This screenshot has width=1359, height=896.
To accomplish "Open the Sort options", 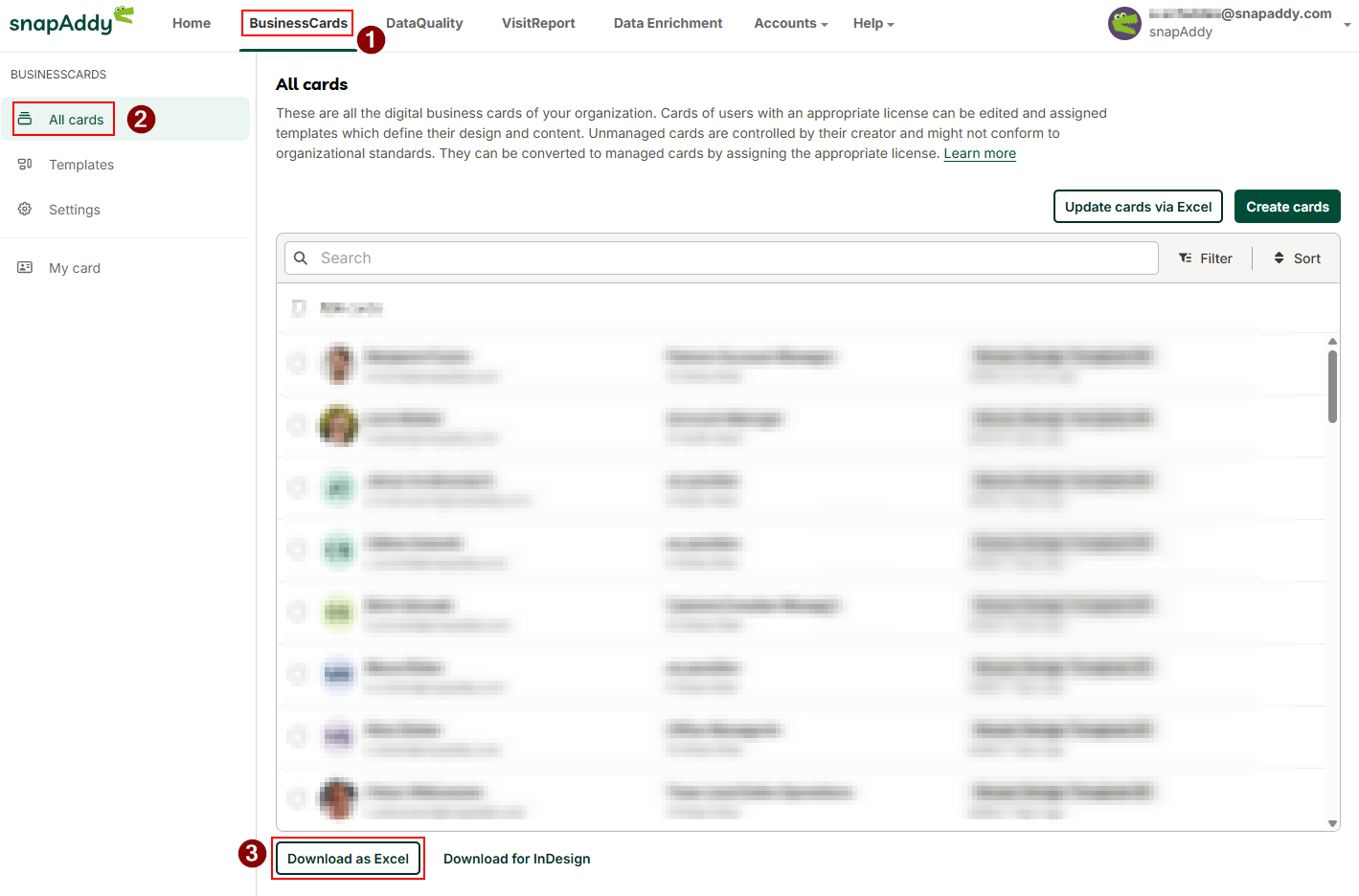I will click(1297, 258).
